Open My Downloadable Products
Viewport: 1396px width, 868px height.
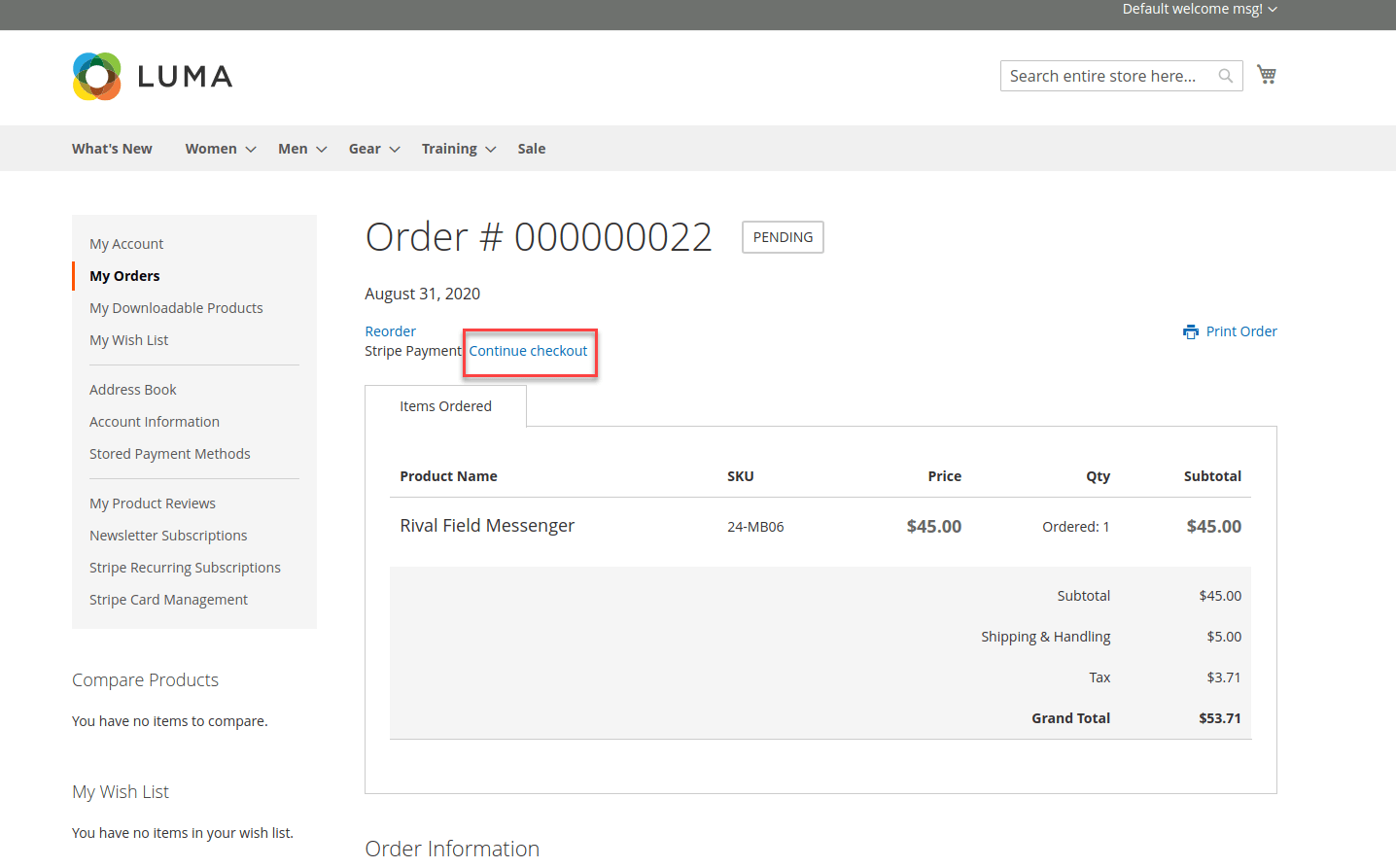[x=176, y=308]
